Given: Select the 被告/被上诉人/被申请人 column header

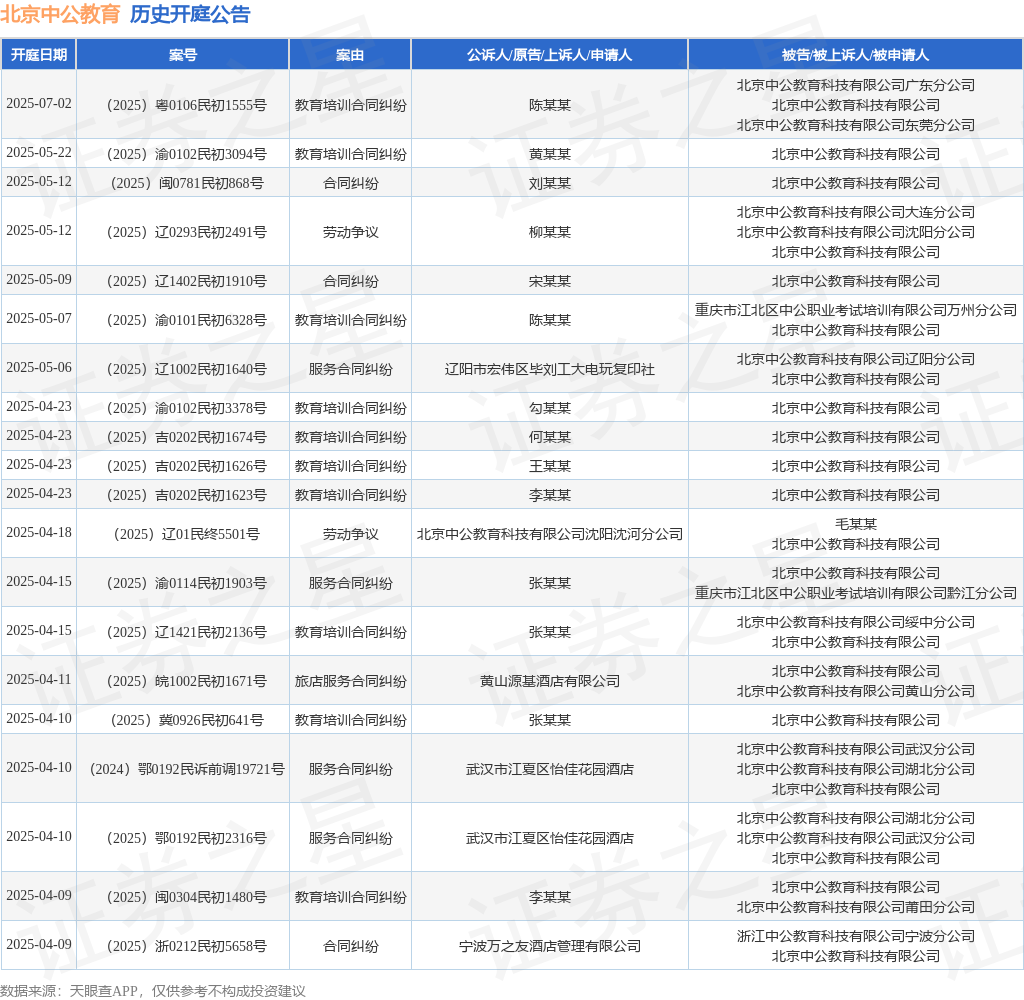Looking at the screenshot, I should pos(856,55).
